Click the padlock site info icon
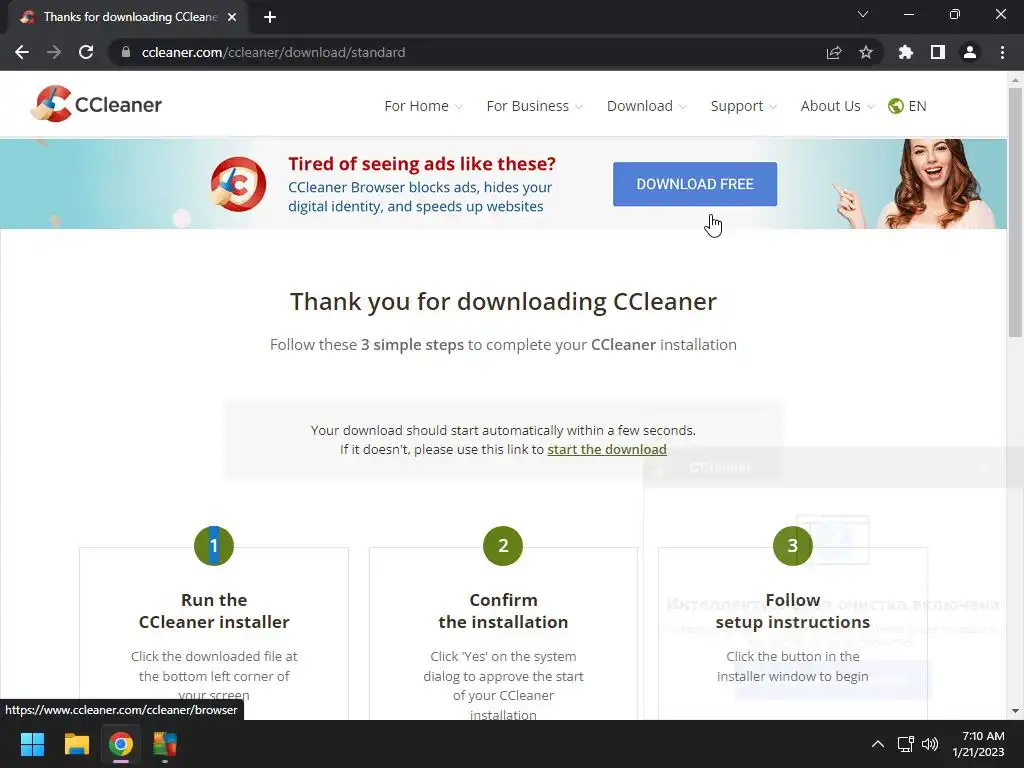 [x=126, y=52]
